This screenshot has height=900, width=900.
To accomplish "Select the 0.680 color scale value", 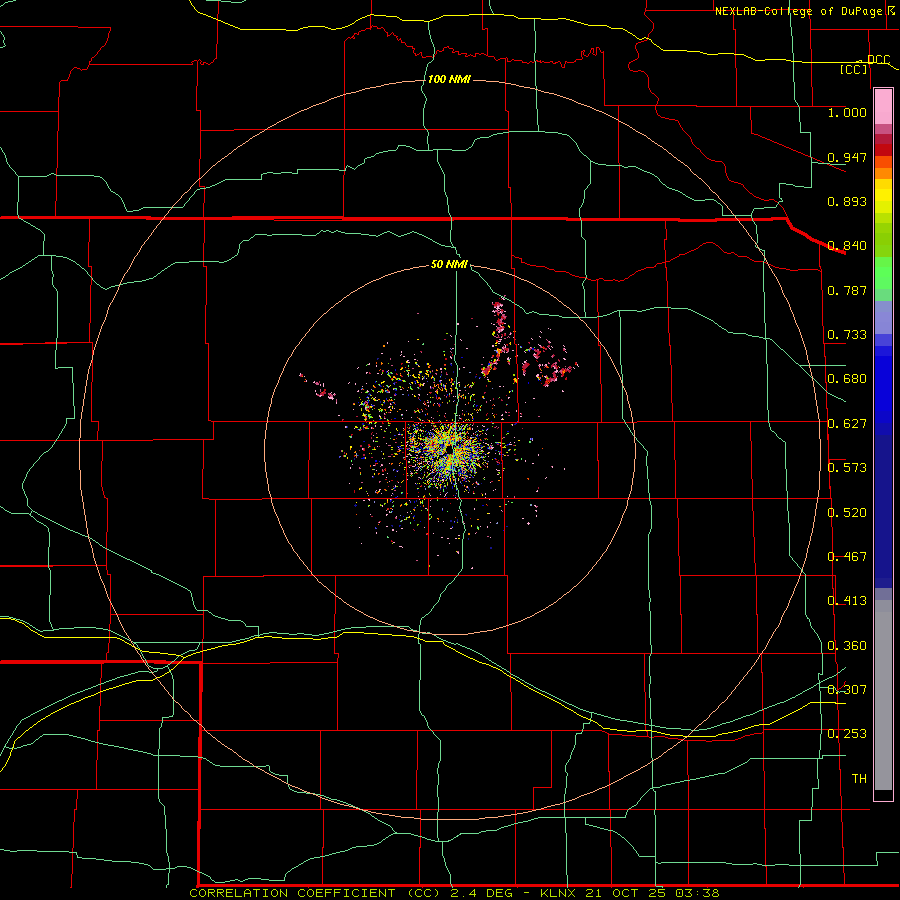I will (x=847, y=379).
